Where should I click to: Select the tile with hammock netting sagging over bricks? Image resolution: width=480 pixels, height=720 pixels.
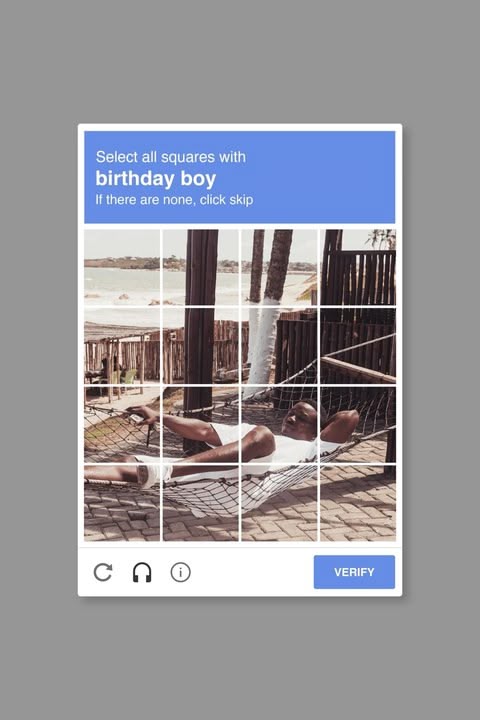(x=279, y=503)
